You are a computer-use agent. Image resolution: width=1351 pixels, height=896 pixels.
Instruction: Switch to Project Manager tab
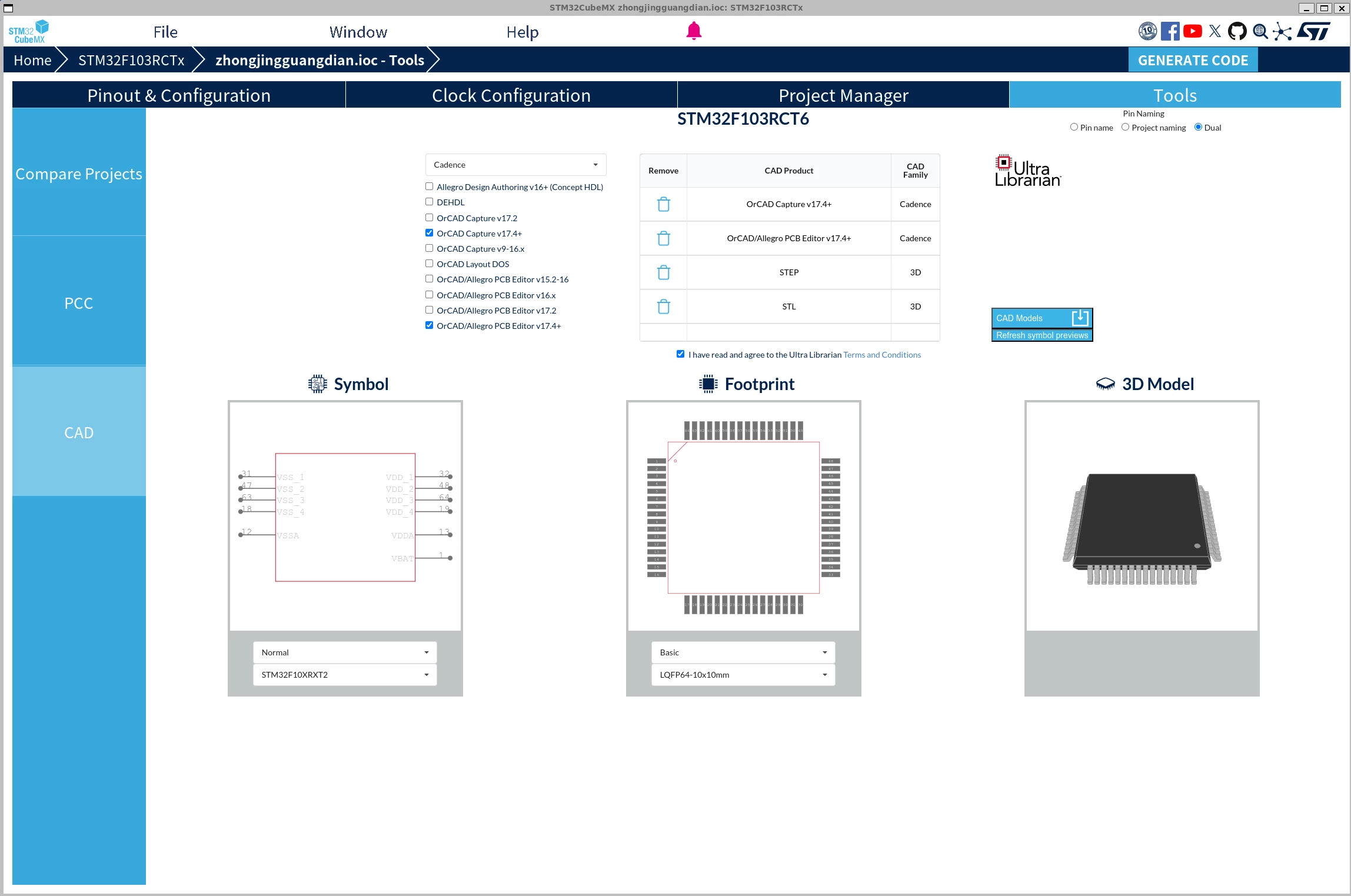843,95
